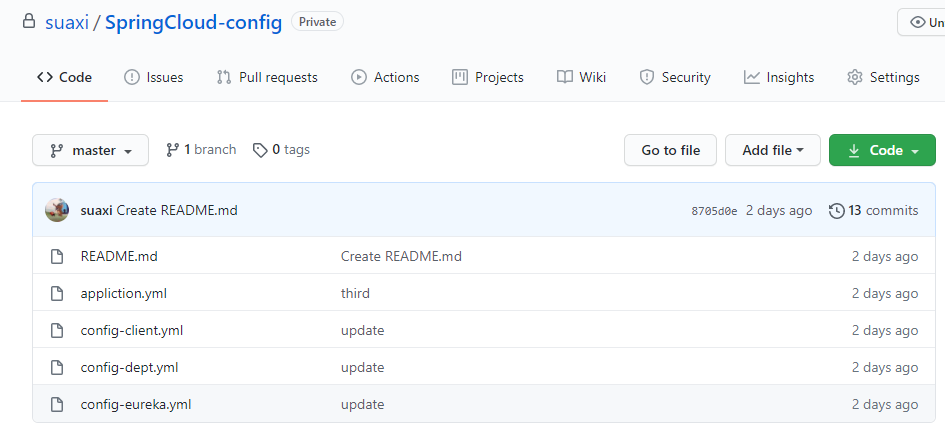The image size is (945, 431).
Task: Open suaxi author link in commit bar
Action: (x=96, y=210)
